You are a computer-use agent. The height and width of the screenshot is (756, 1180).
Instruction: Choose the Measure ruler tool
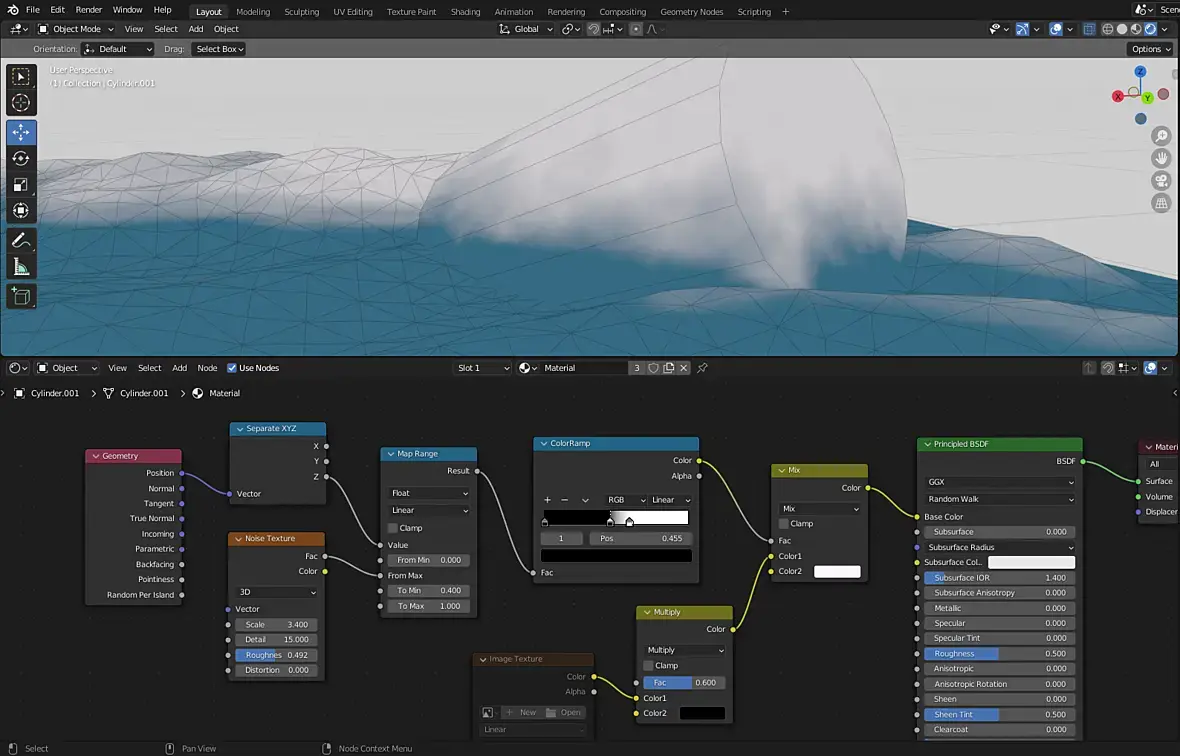(21, 267)
